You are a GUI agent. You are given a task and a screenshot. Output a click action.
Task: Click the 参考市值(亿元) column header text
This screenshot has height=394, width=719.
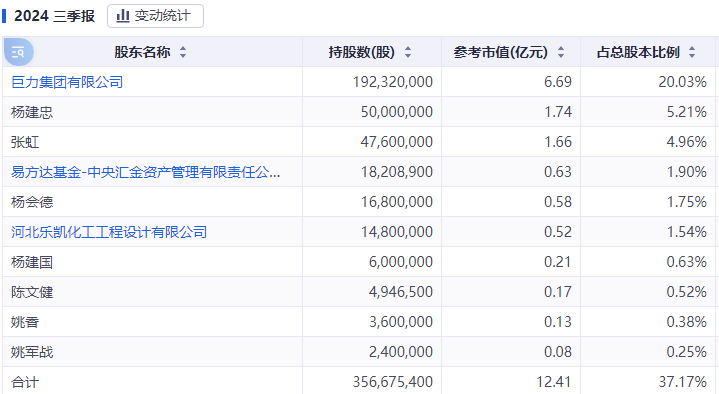[x=500, y=52]
